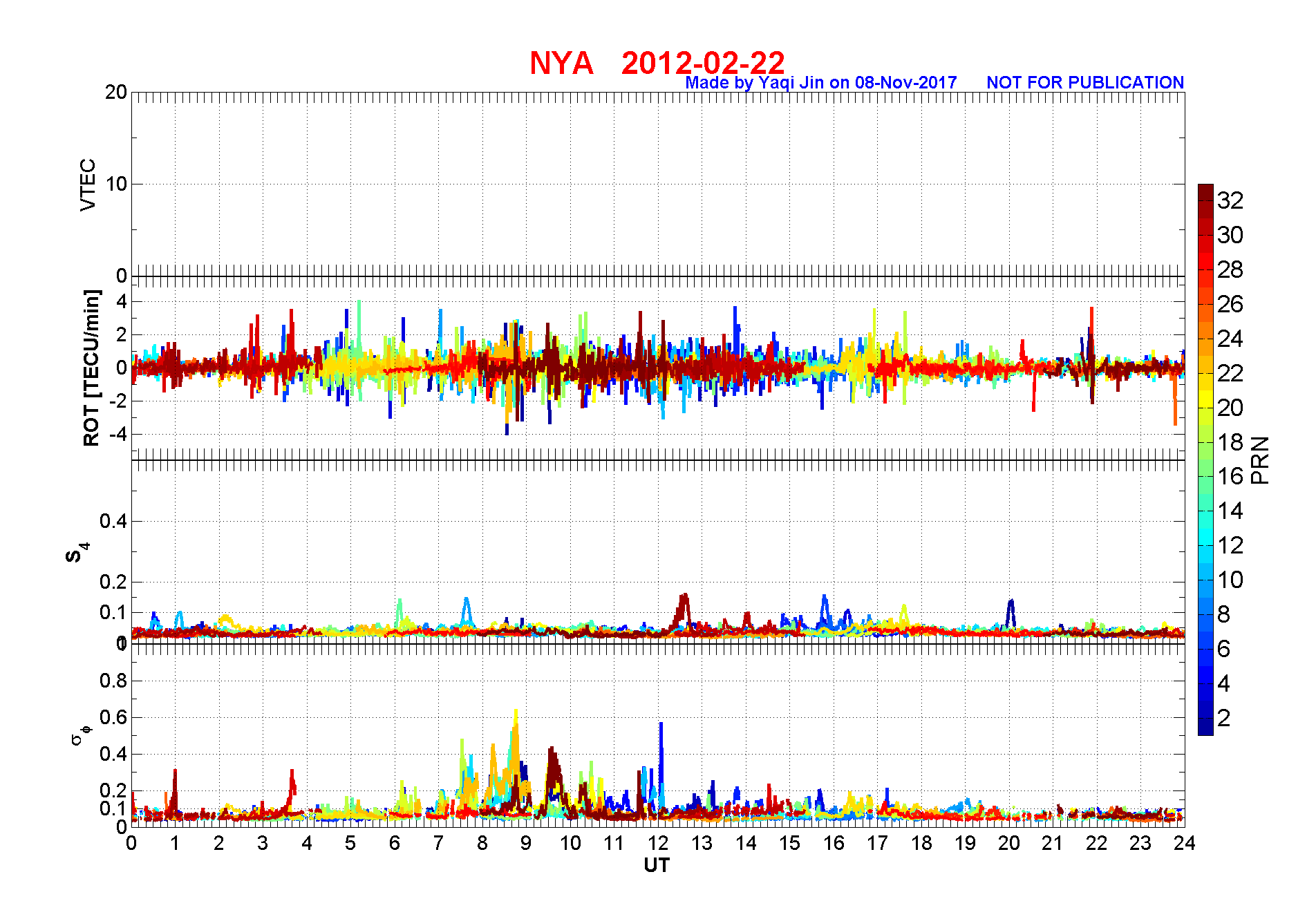Click UT axis tick "11"

coord(614,843)
